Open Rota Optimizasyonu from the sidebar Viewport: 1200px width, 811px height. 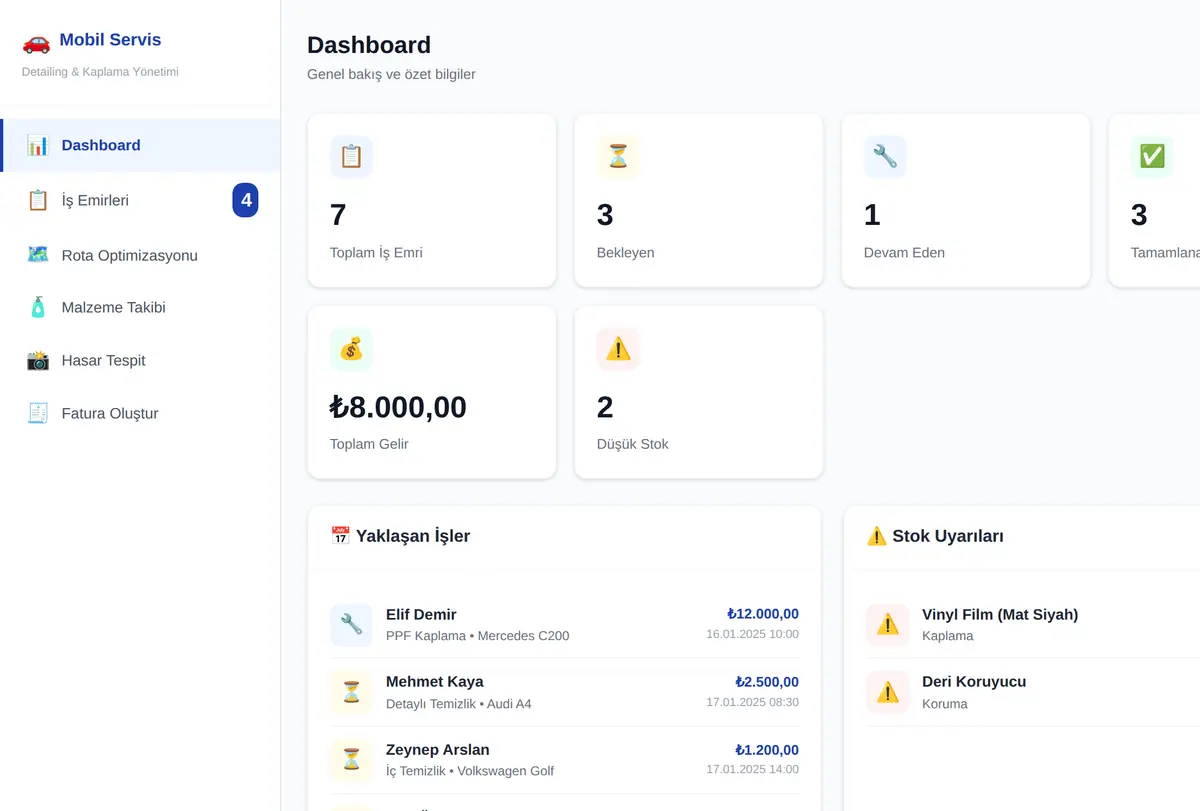[141, 255]
